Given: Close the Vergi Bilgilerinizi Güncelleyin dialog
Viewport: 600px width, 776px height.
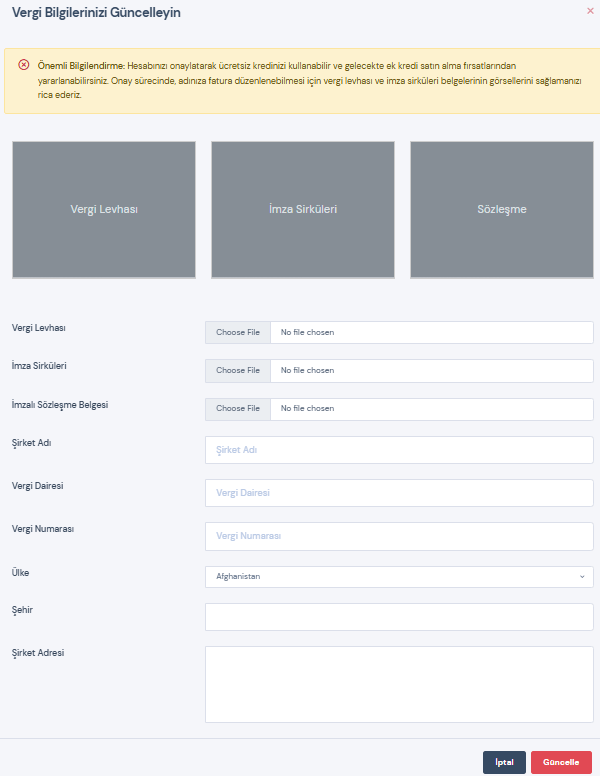Looking at the screenshot, I should point(589,10).
